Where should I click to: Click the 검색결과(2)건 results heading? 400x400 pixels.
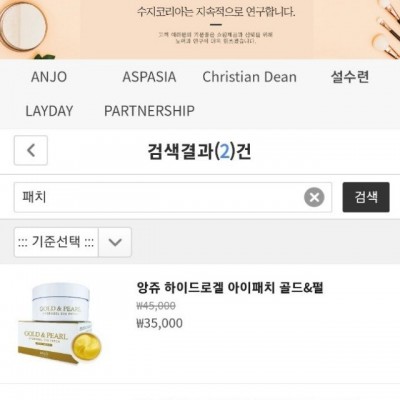pyautogui.click(x=199, y=151)
